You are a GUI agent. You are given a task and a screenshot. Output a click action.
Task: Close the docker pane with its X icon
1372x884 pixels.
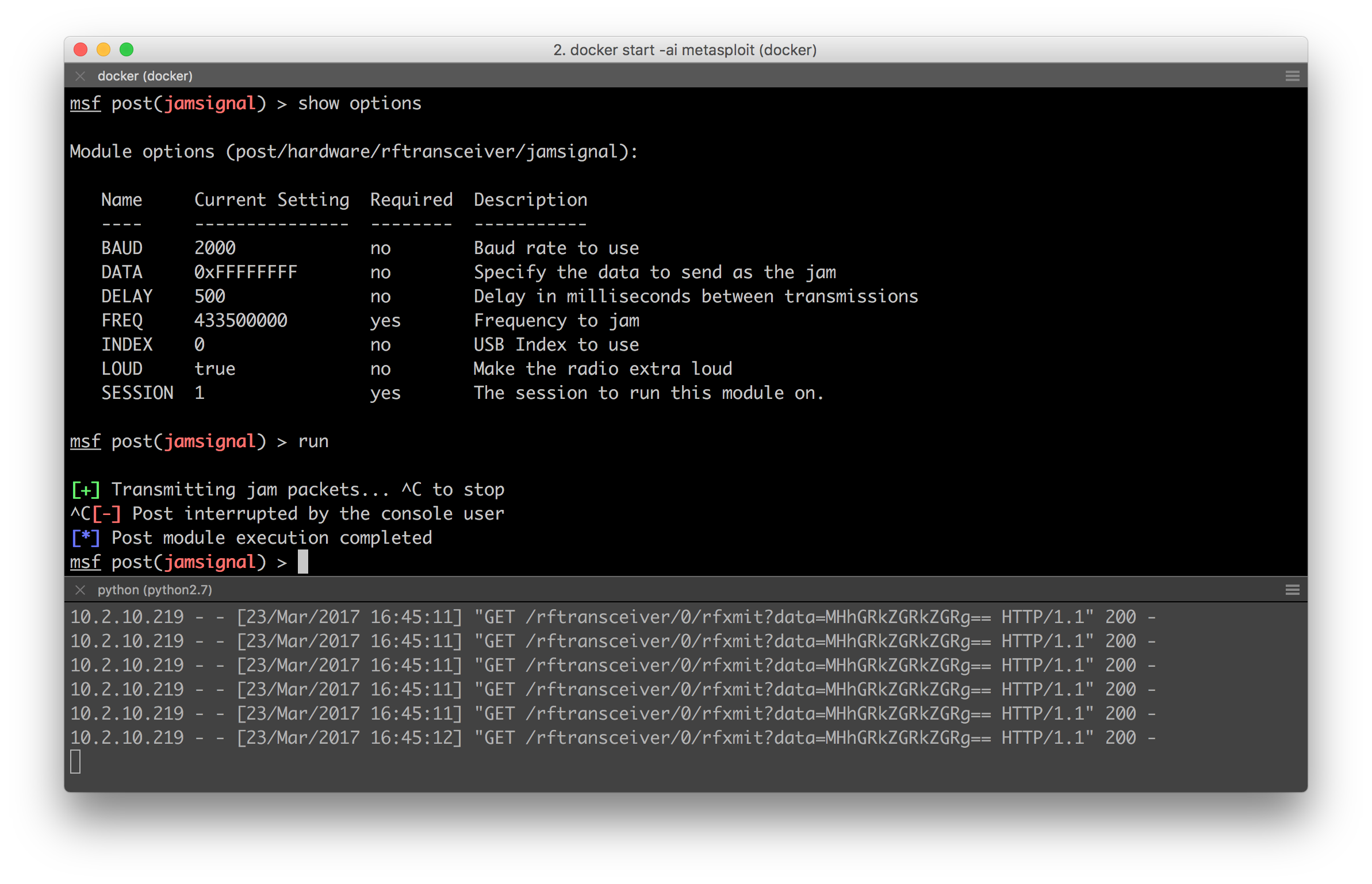click(x=81, y=76)
